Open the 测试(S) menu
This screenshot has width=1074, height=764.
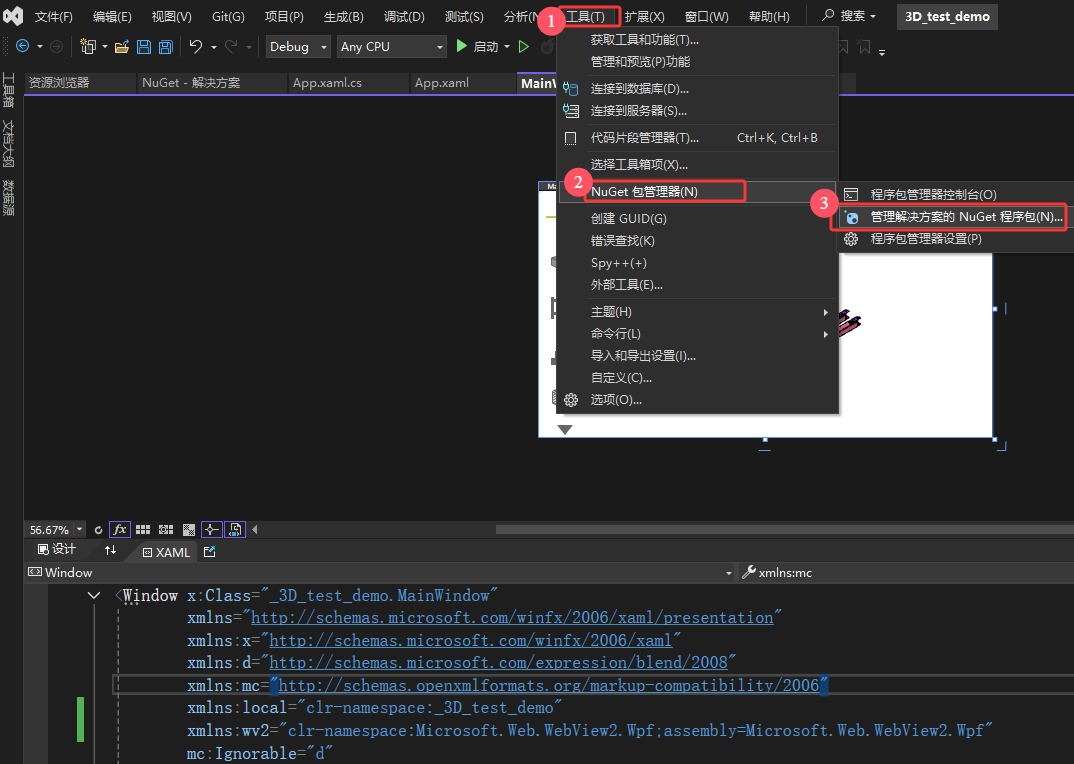(464, 16)
